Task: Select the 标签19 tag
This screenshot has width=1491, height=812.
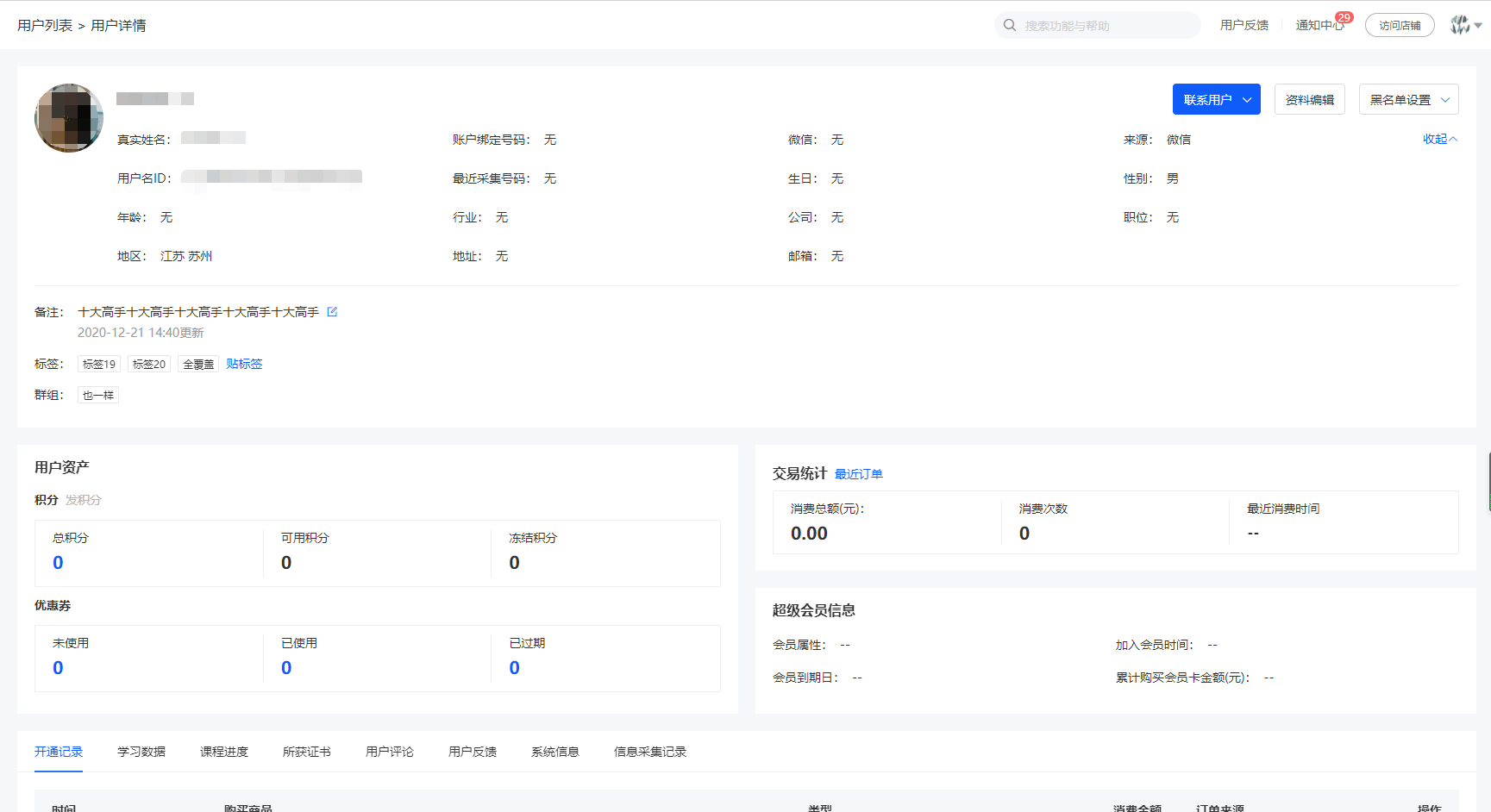Action: [x=99, y=364]
